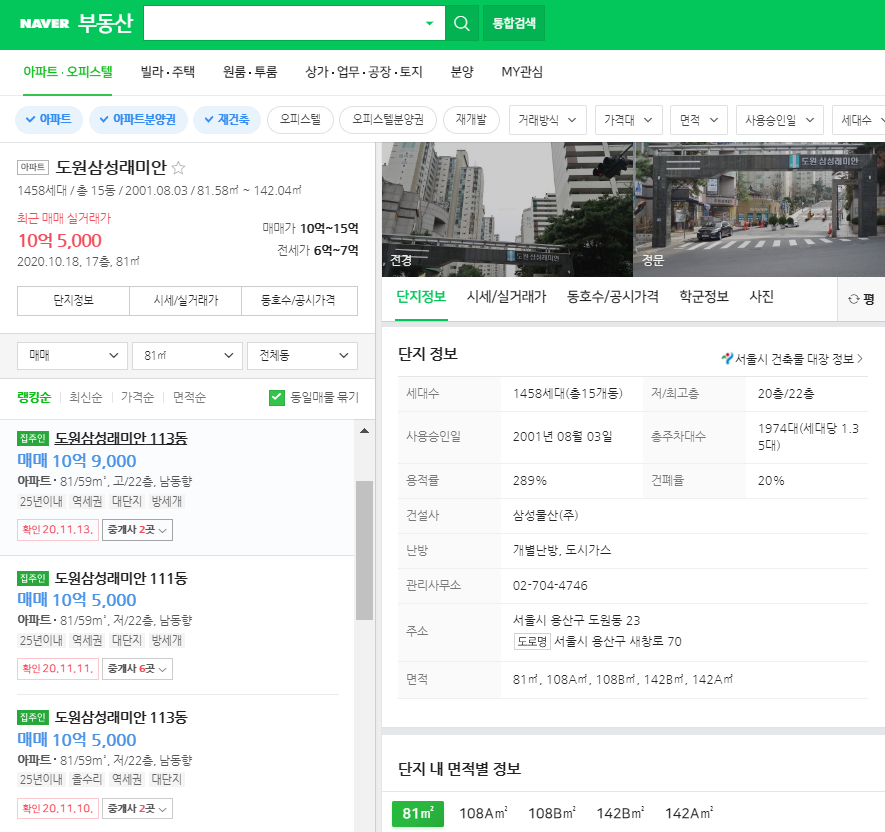Click the listing scrollbar thumb
The image size is (885, 832).
click(x=365, y=550)
